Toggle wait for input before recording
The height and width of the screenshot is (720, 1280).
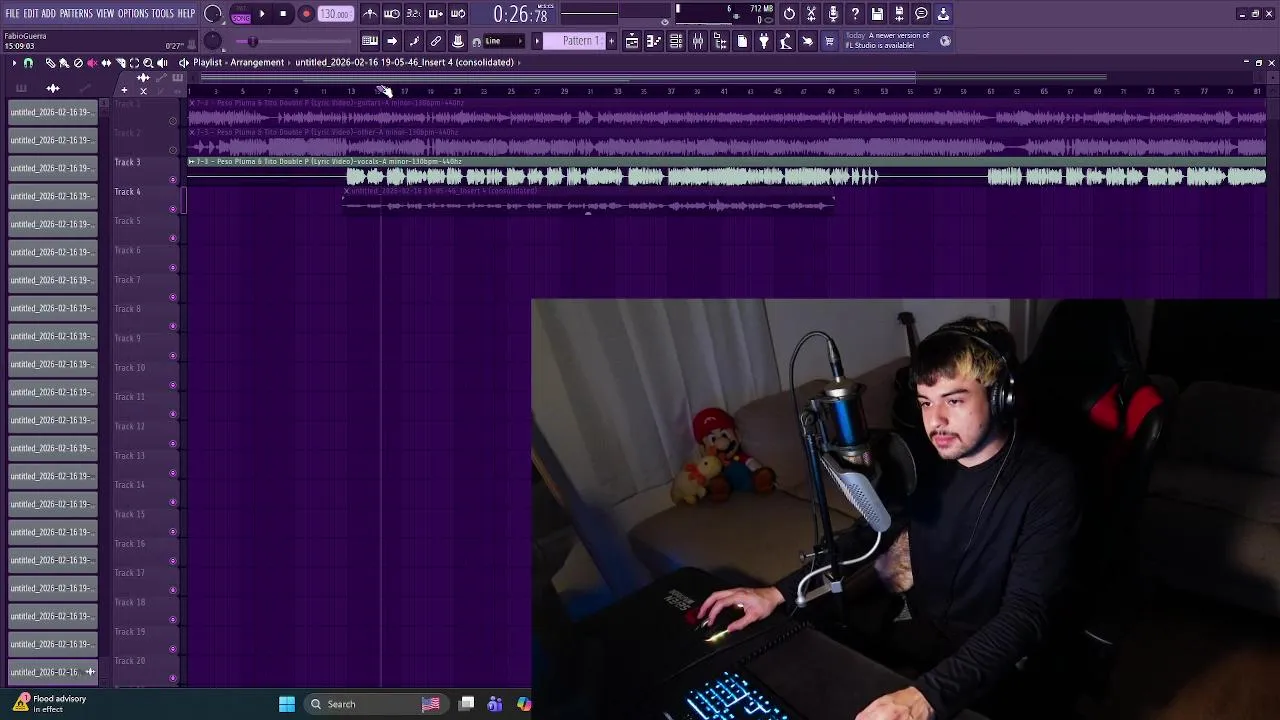pos(392,14)
